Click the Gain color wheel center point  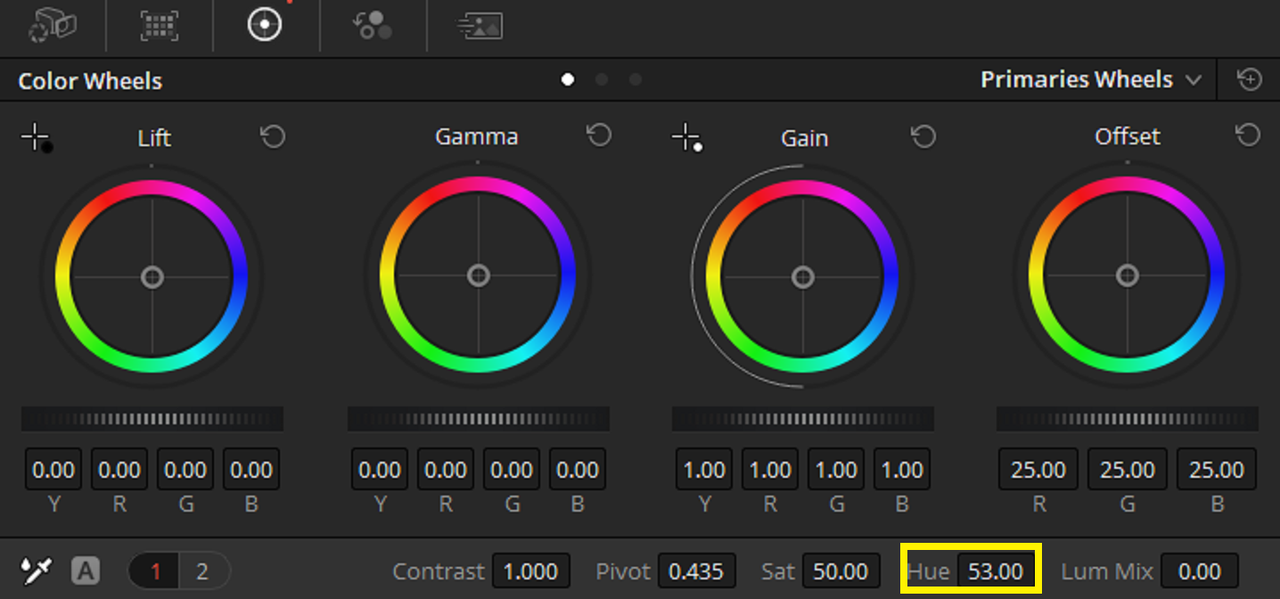803,276
